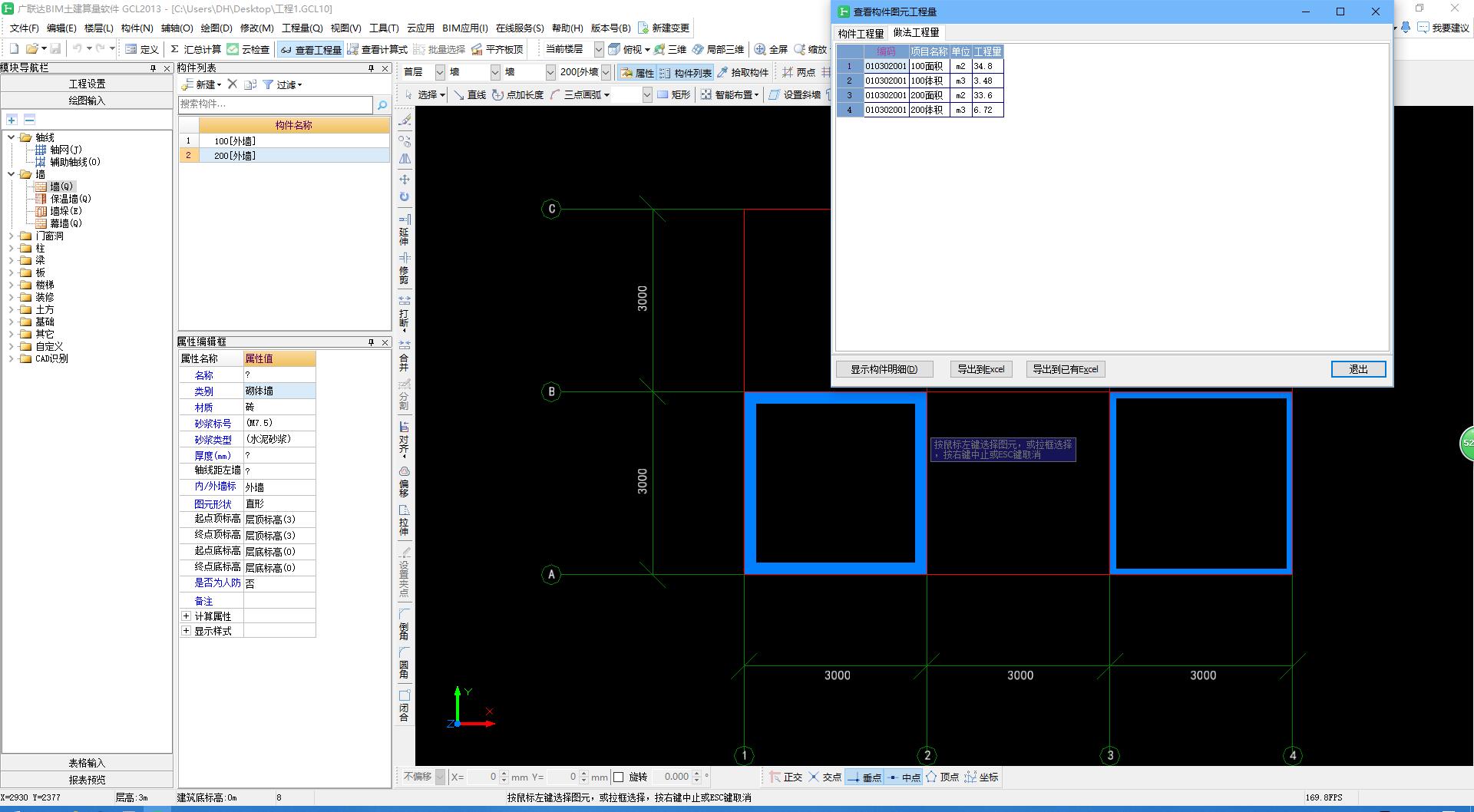Pick component with 拾取构件
Screen dimensions: 1474x812
pyautogui.click(x=742, y=72)
